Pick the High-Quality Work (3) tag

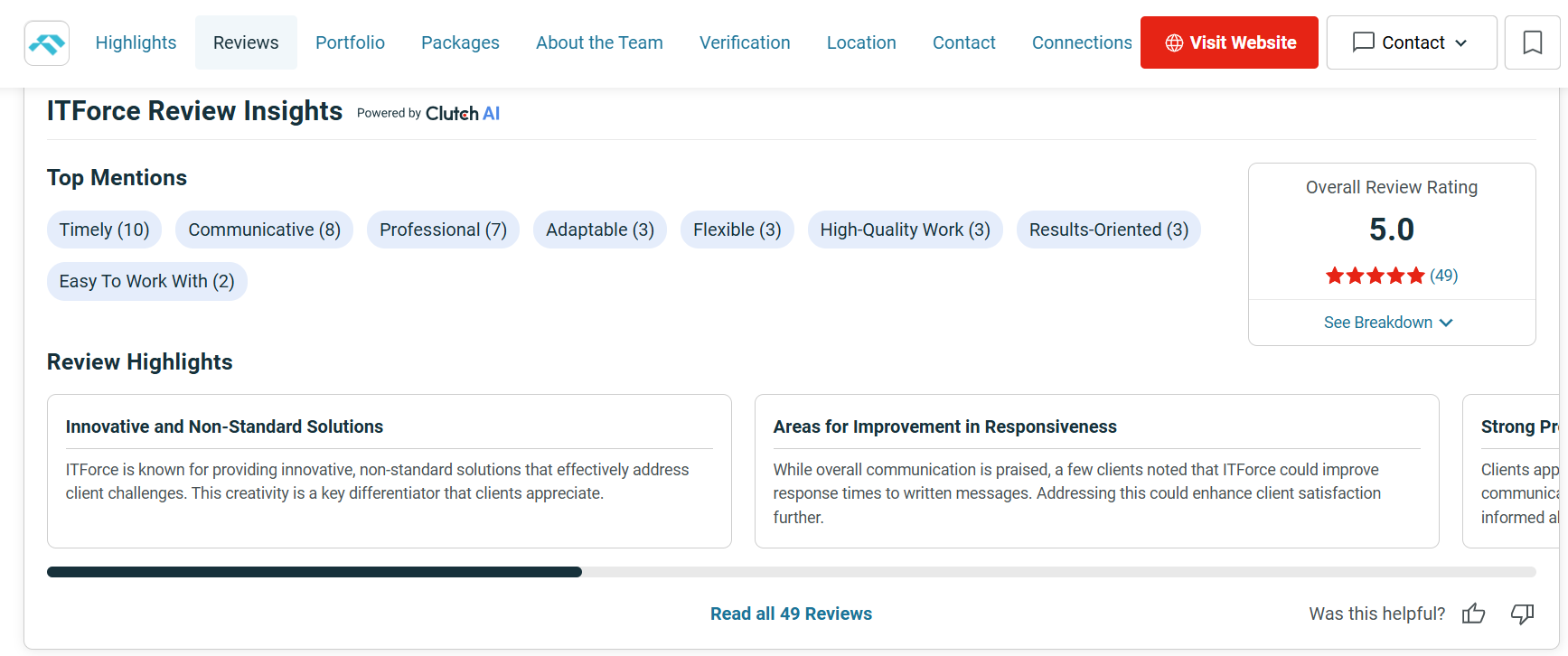pyautogui.click(x=905, y=230)
